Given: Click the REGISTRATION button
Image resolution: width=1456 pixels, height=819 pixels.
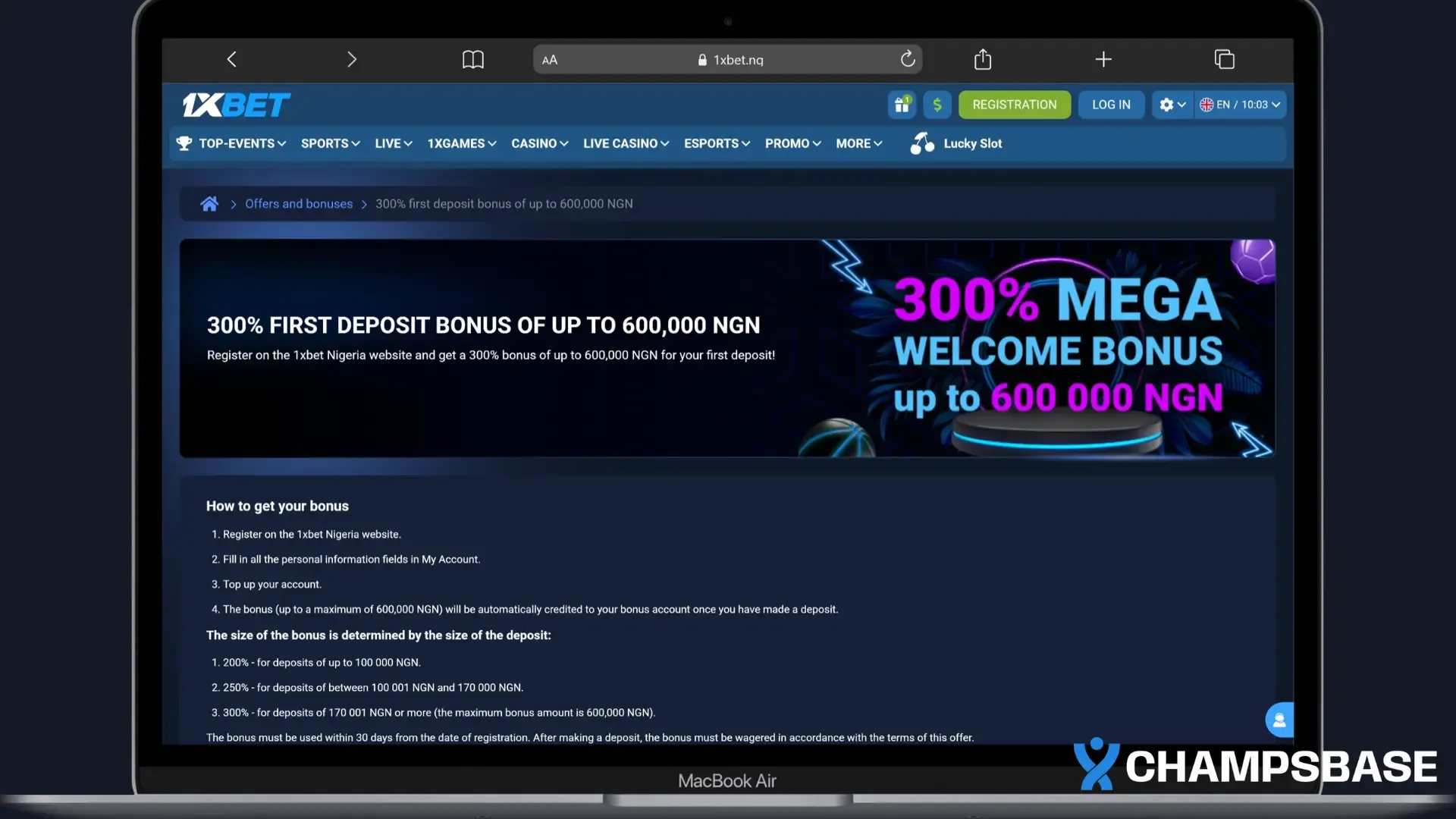Looking at the screenshot, I should [1015, 105].
